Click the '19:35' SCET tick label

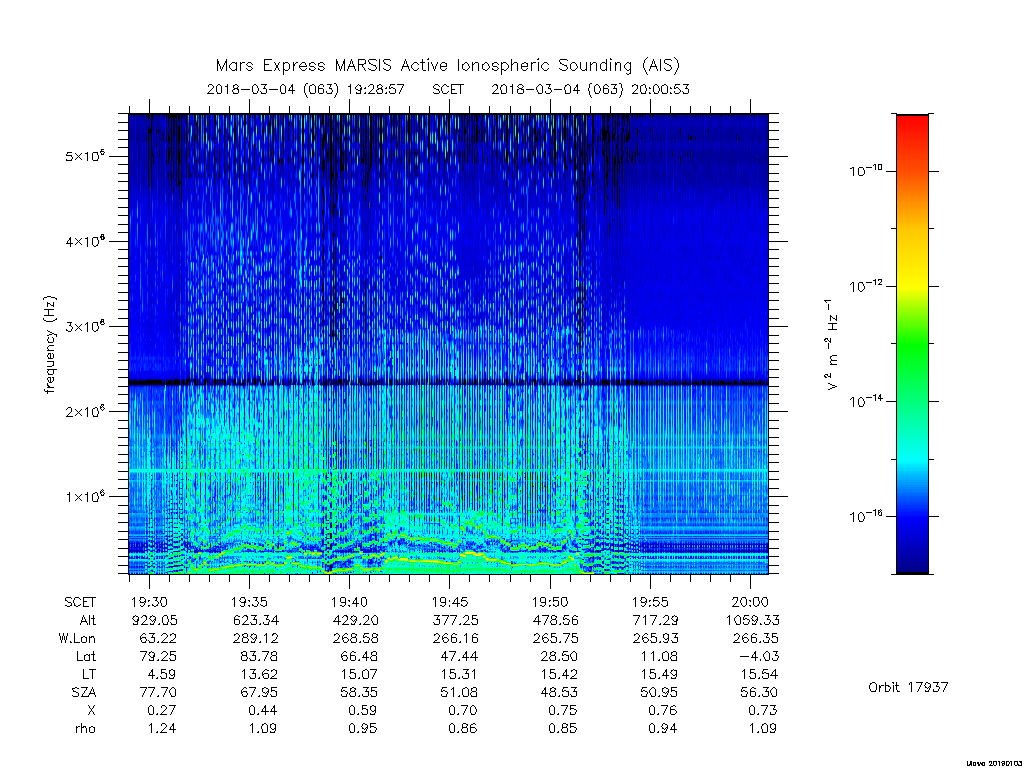tap(249, 602)
